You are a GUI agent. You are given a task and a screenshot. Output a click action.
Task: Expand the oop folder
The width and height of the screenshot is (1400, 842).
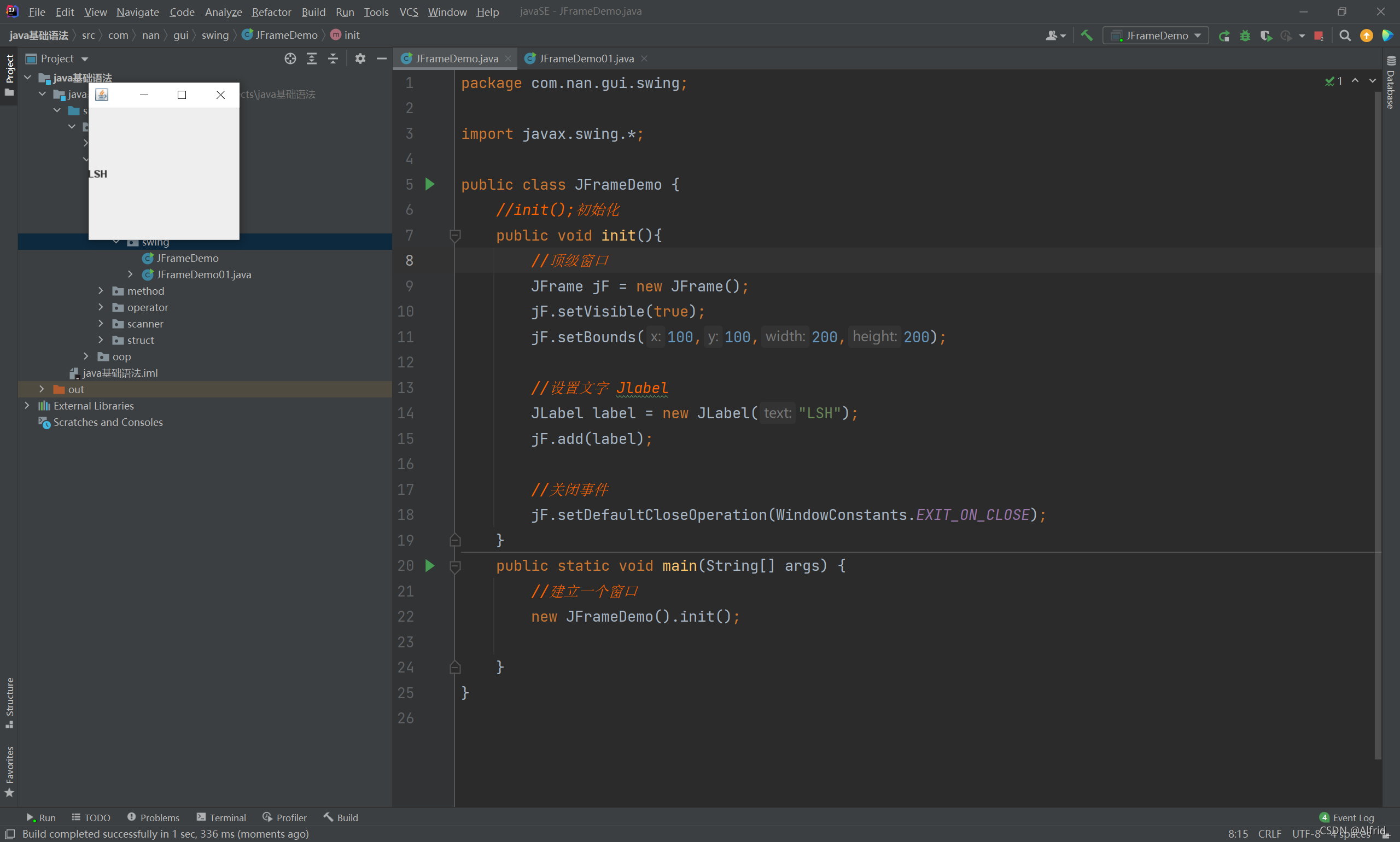[86, 356]
